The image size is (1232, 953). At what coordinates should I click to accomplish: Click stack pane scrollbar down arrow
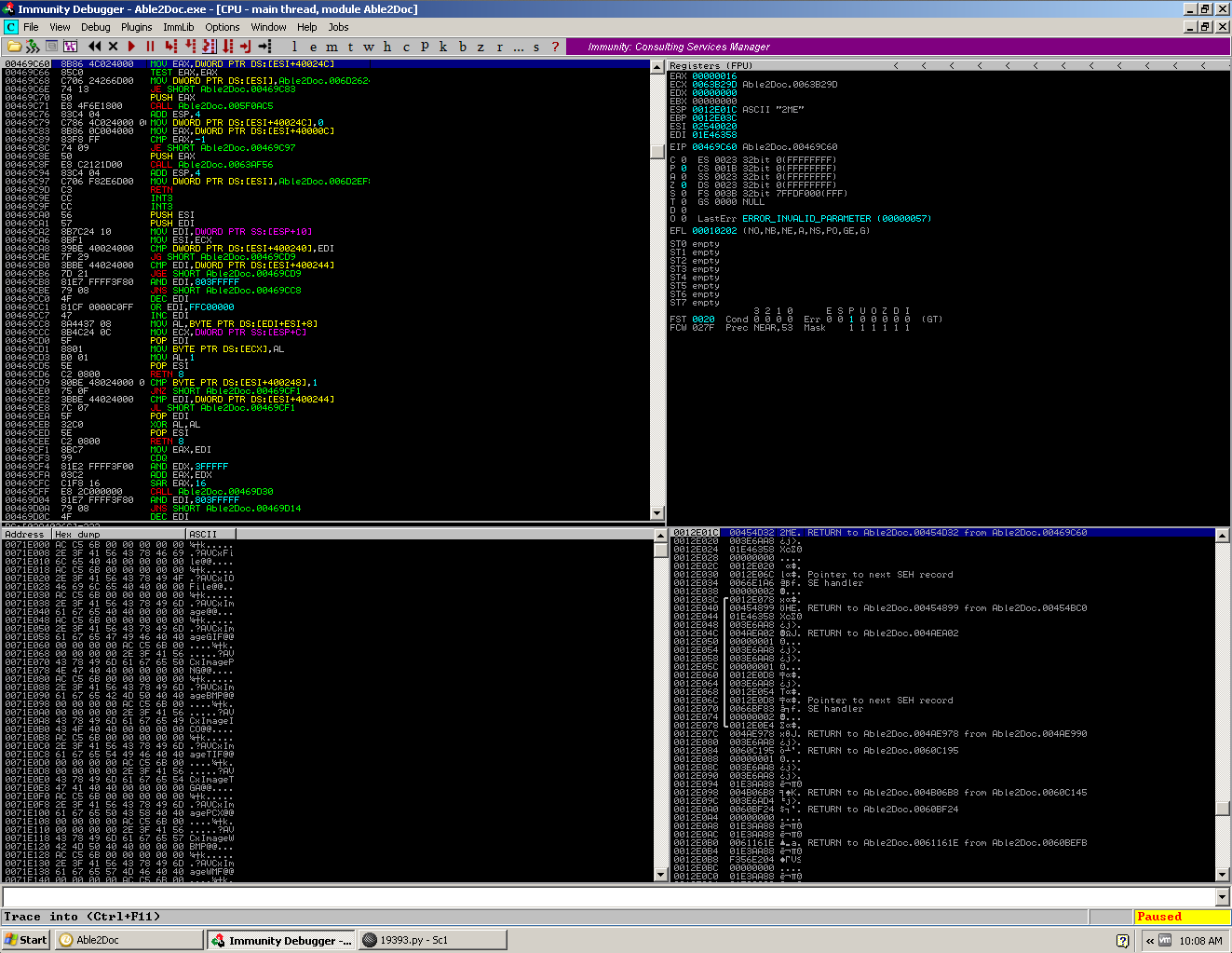tap(1222, 875)
